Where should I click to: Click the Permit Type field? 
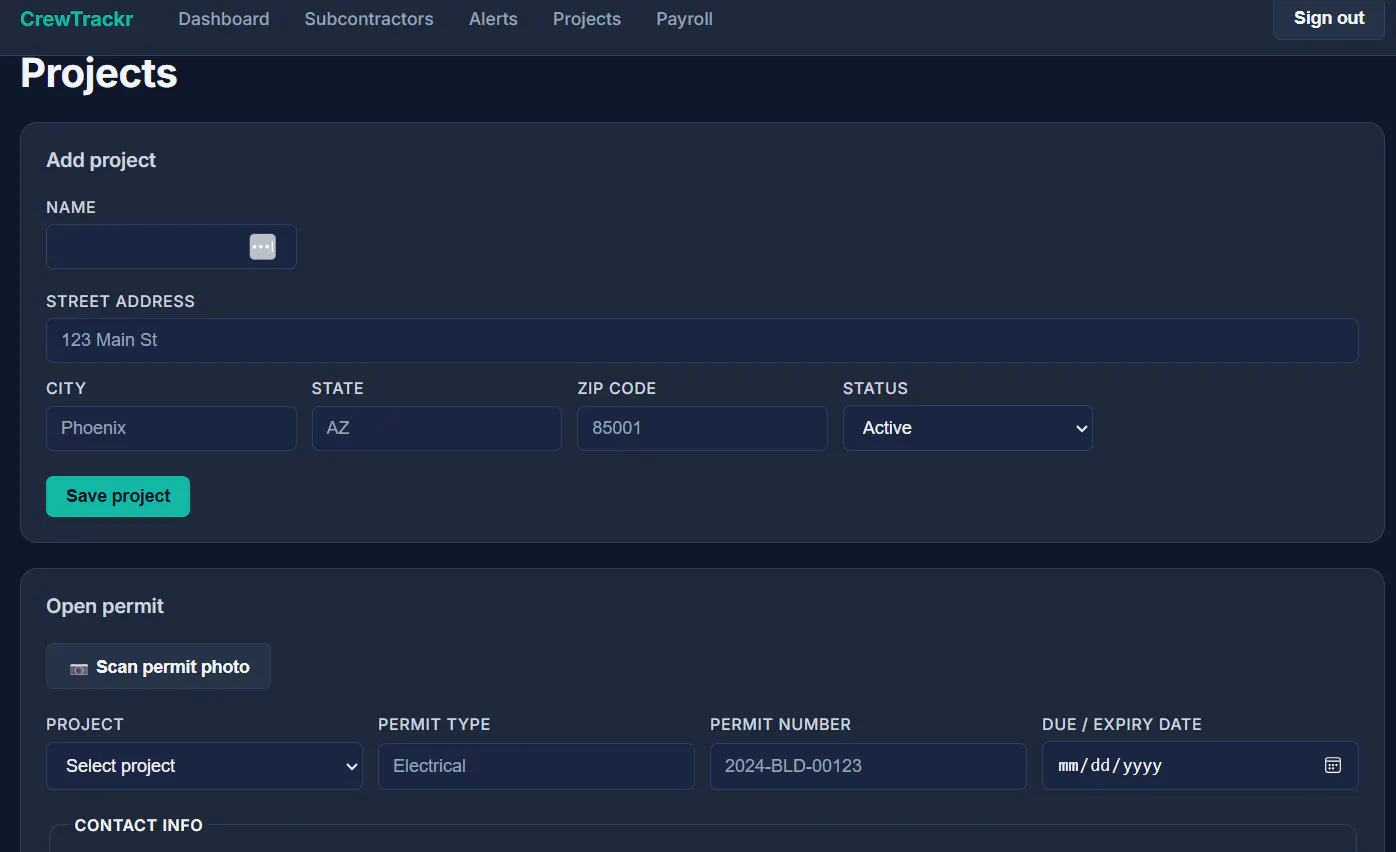[x=536, y=766]
